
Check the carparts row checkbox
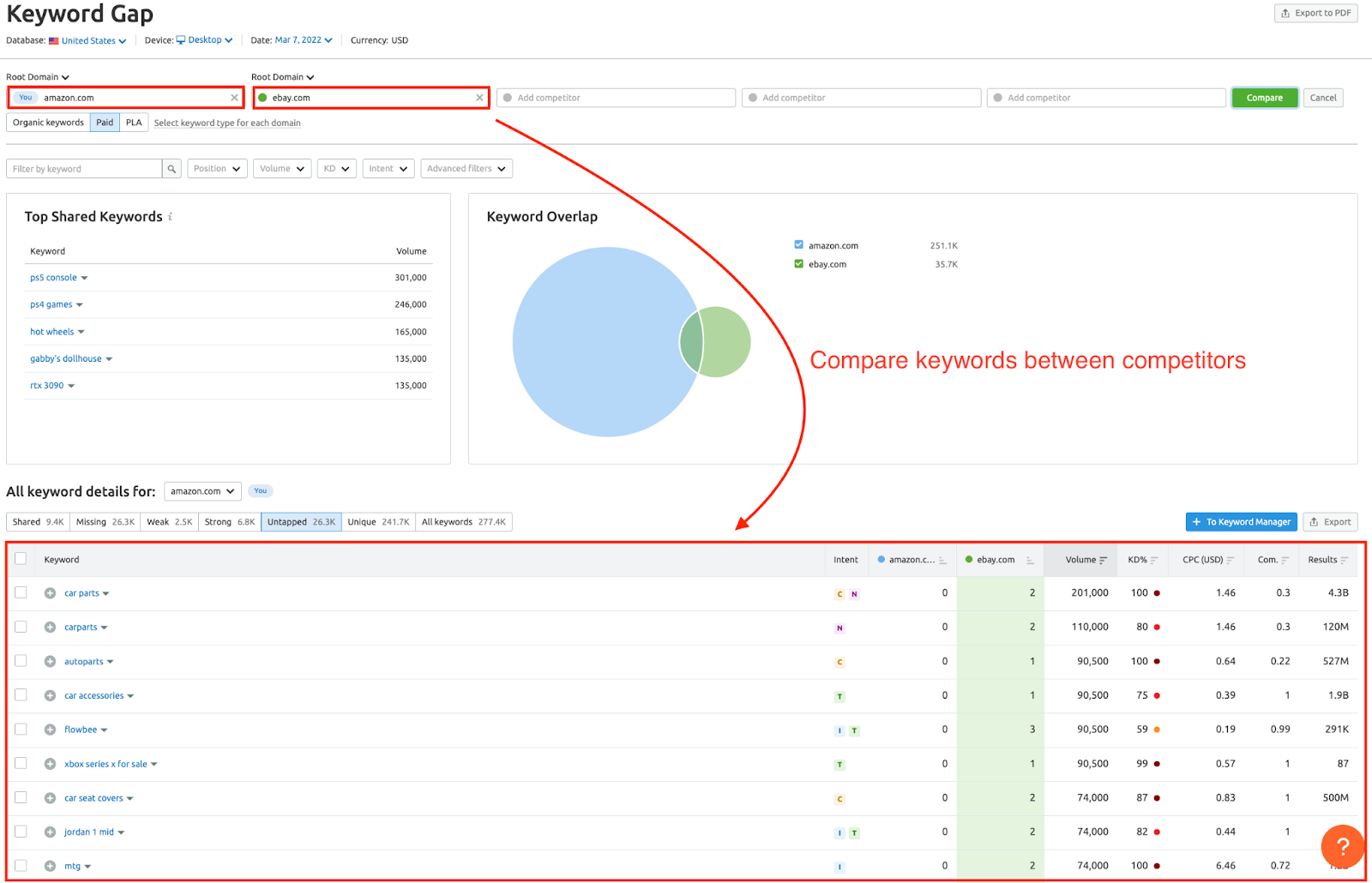click(x=21, y=627)
